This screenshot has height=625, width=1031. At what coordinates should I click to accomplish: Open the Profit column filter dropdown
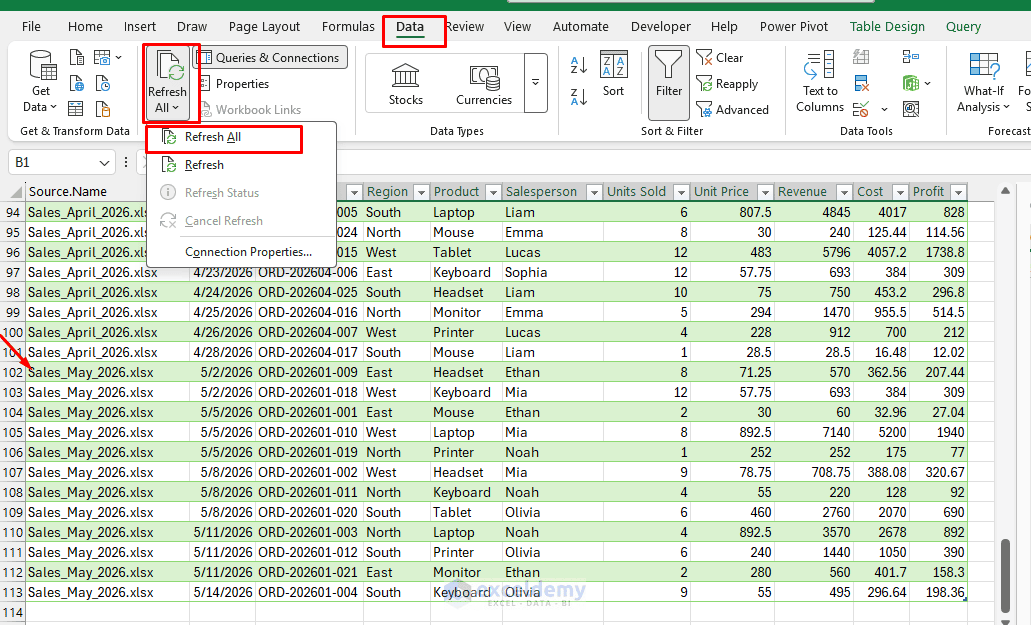coord(959,192)
